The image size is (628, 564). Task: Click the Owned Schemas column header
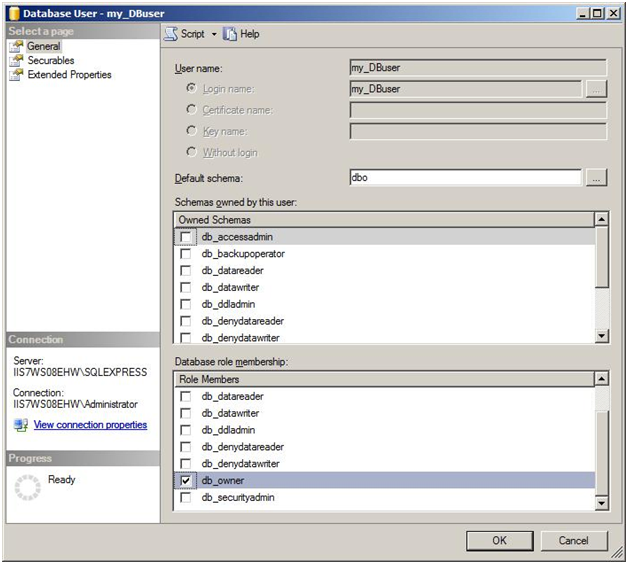coord(384,220)
